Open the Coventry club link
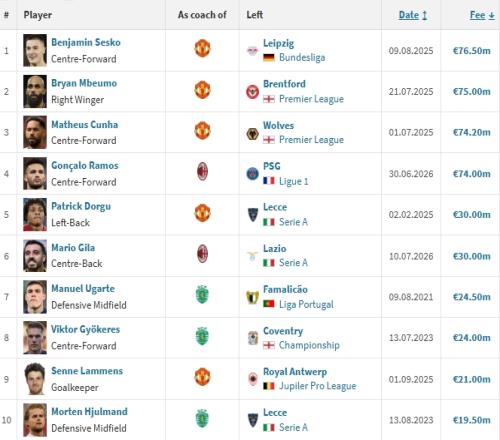 [x=283, y=331]
